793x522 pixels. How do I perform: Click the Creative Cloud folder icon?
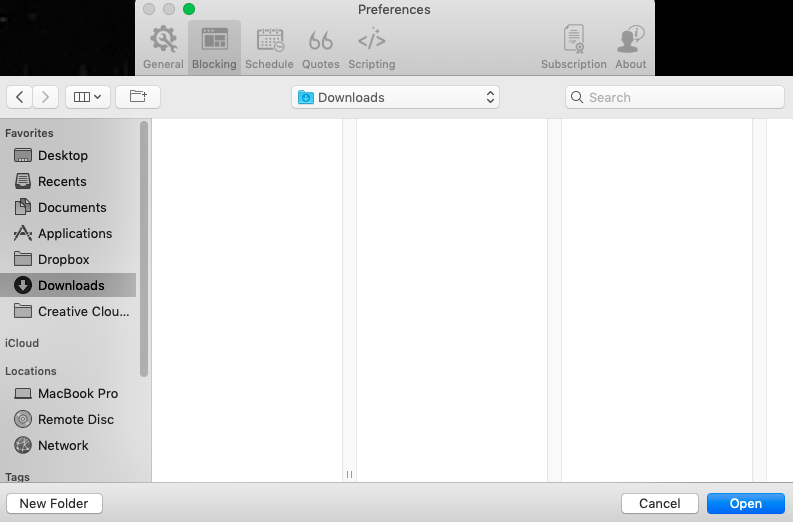pos(23,311)
